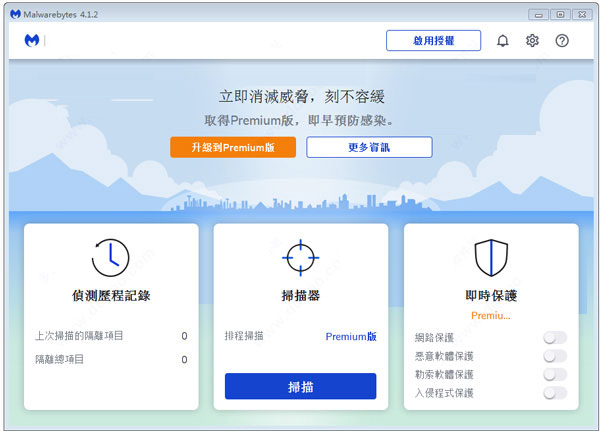600x431 pixels.
Task: Click the orange Premiu... label under 即時保護
Action: click(x=491, y=315)
